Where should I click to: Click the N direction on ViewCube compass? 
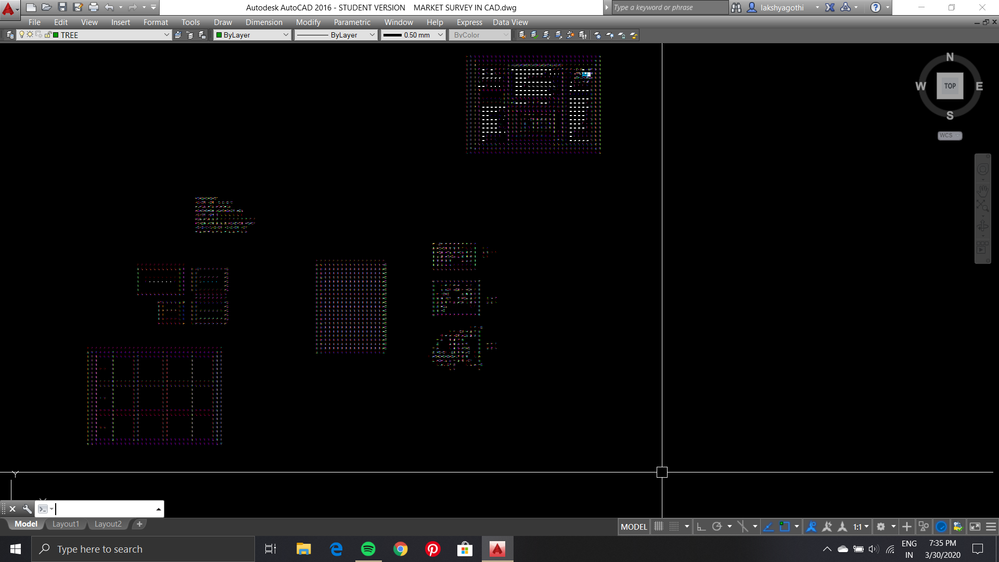pyautogui.click(x=949, y=57)
